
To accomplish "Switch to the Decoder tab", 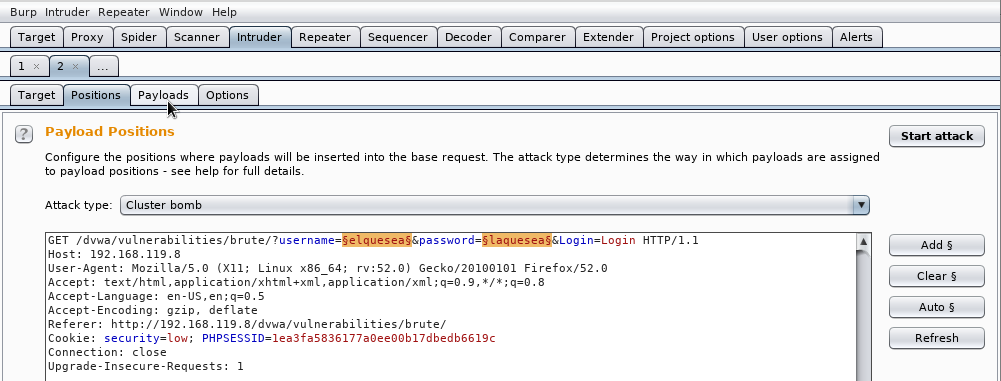I will coord(469,37).
